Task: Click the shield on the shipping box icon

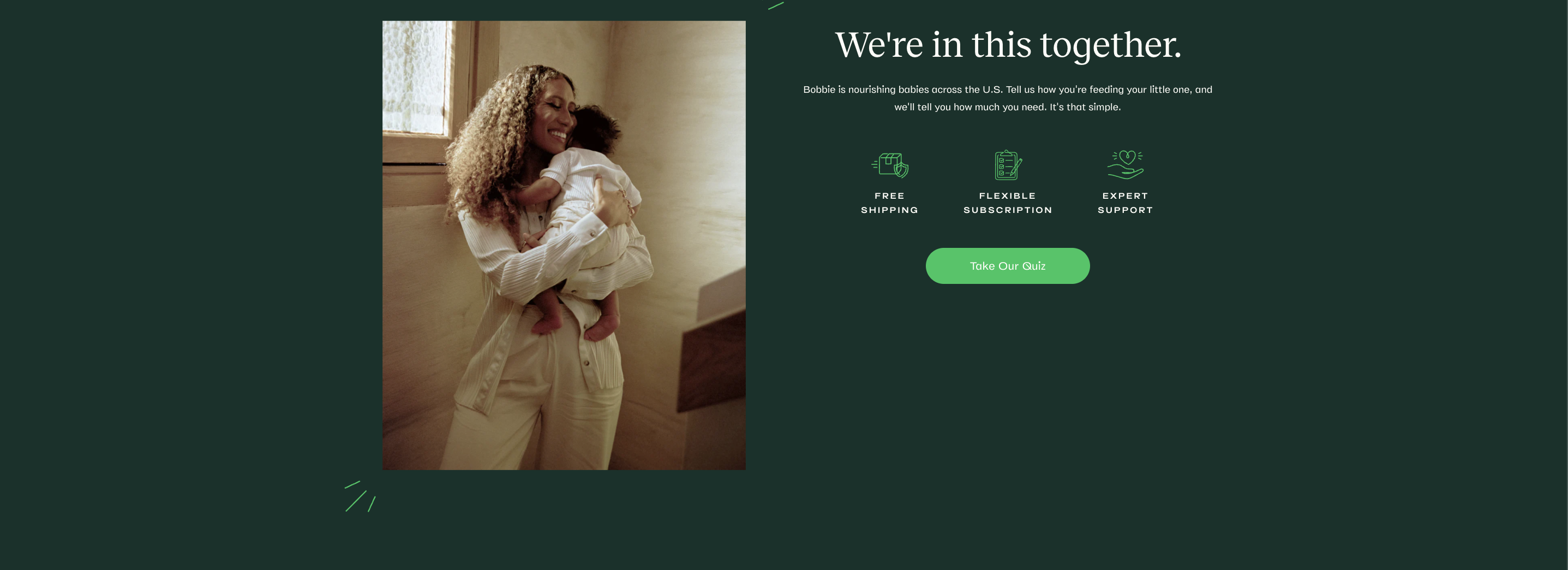Action: coord(901,169)
